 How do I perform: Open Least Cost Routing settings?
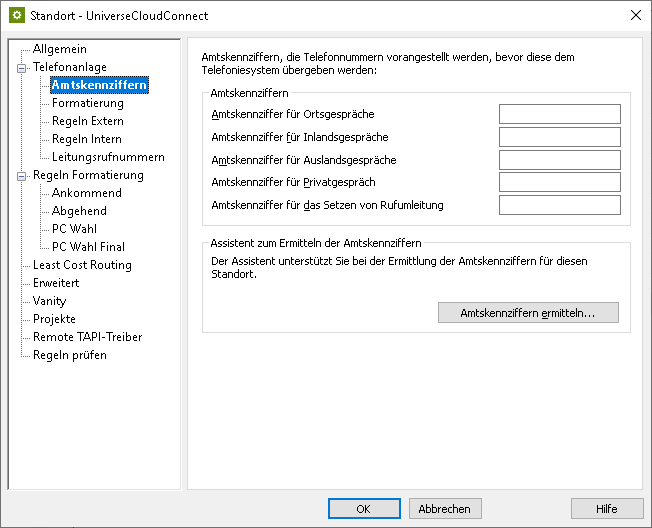coord(82,265)
